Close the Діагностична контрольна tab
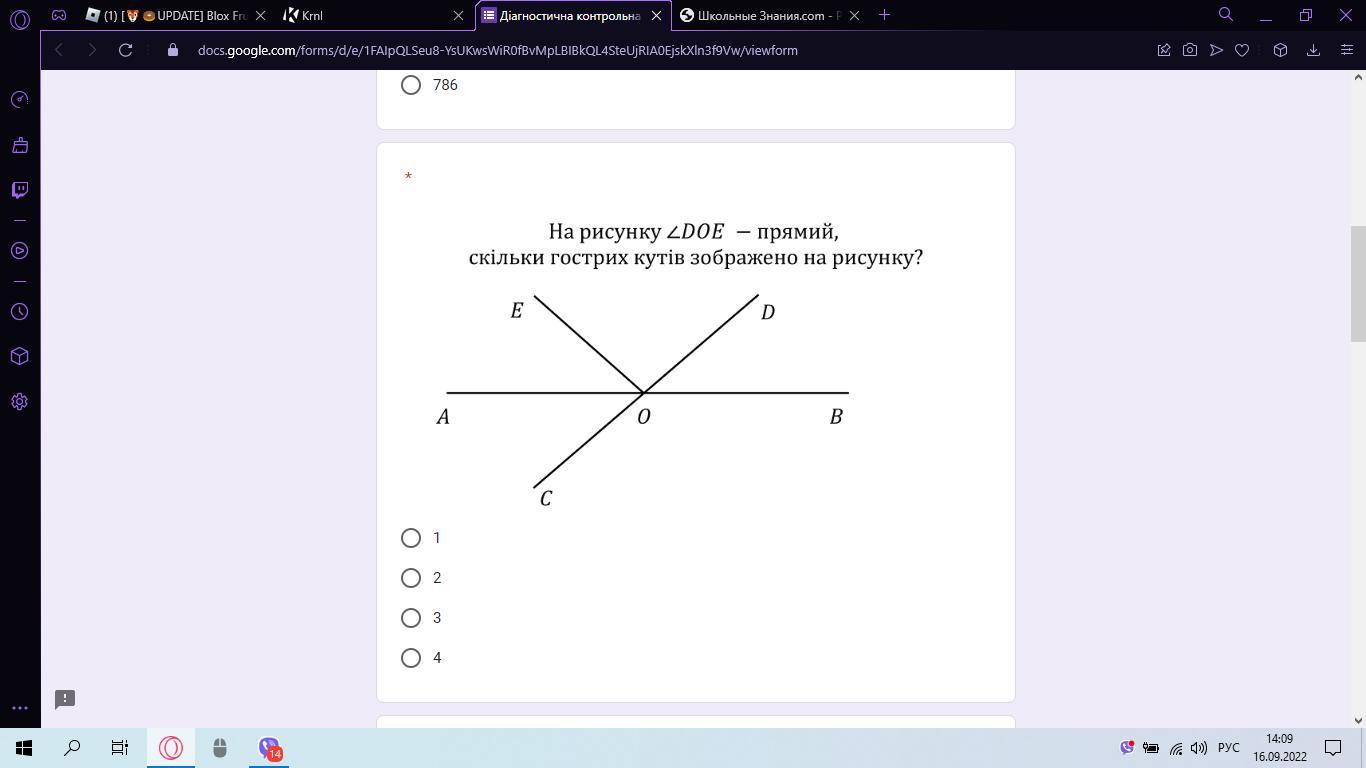1366x768 pixels. (657, 15)
